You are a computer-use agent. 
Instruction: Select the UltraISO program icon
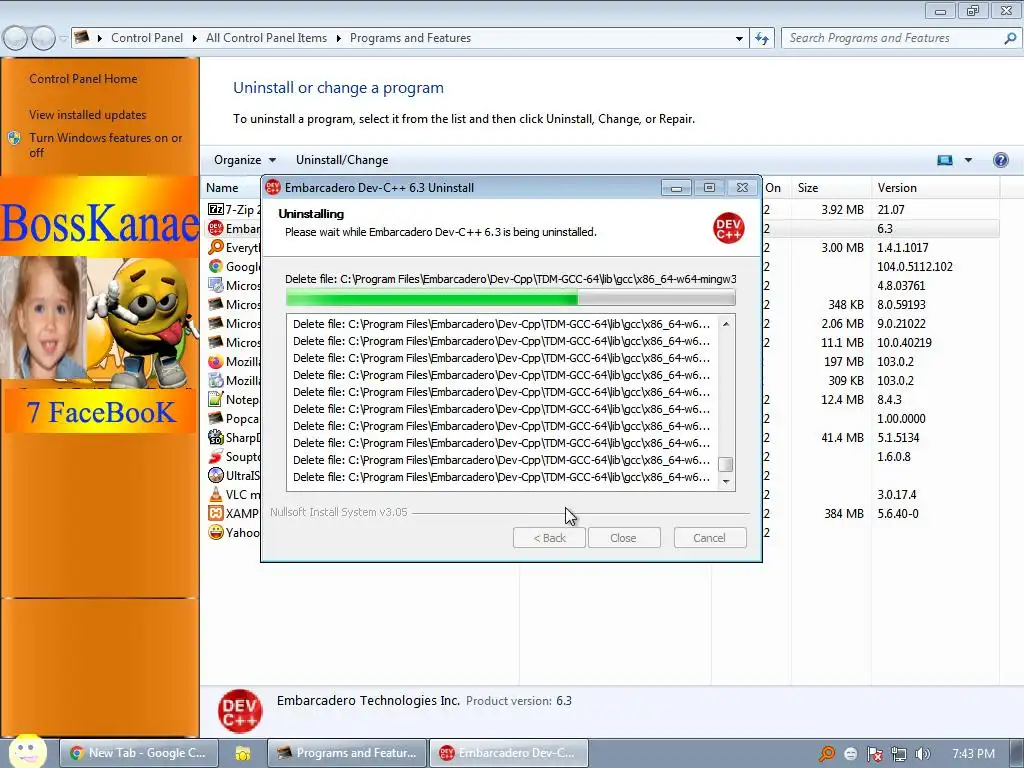click(x=216, y=475)
